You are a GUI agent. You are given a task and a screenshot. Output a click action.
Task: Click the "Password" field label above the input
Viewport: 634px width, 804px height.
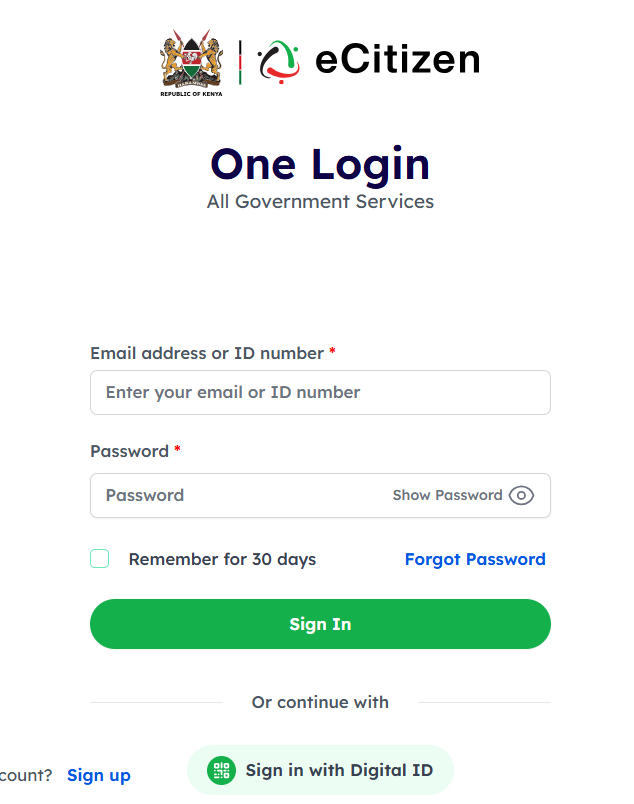129,451
